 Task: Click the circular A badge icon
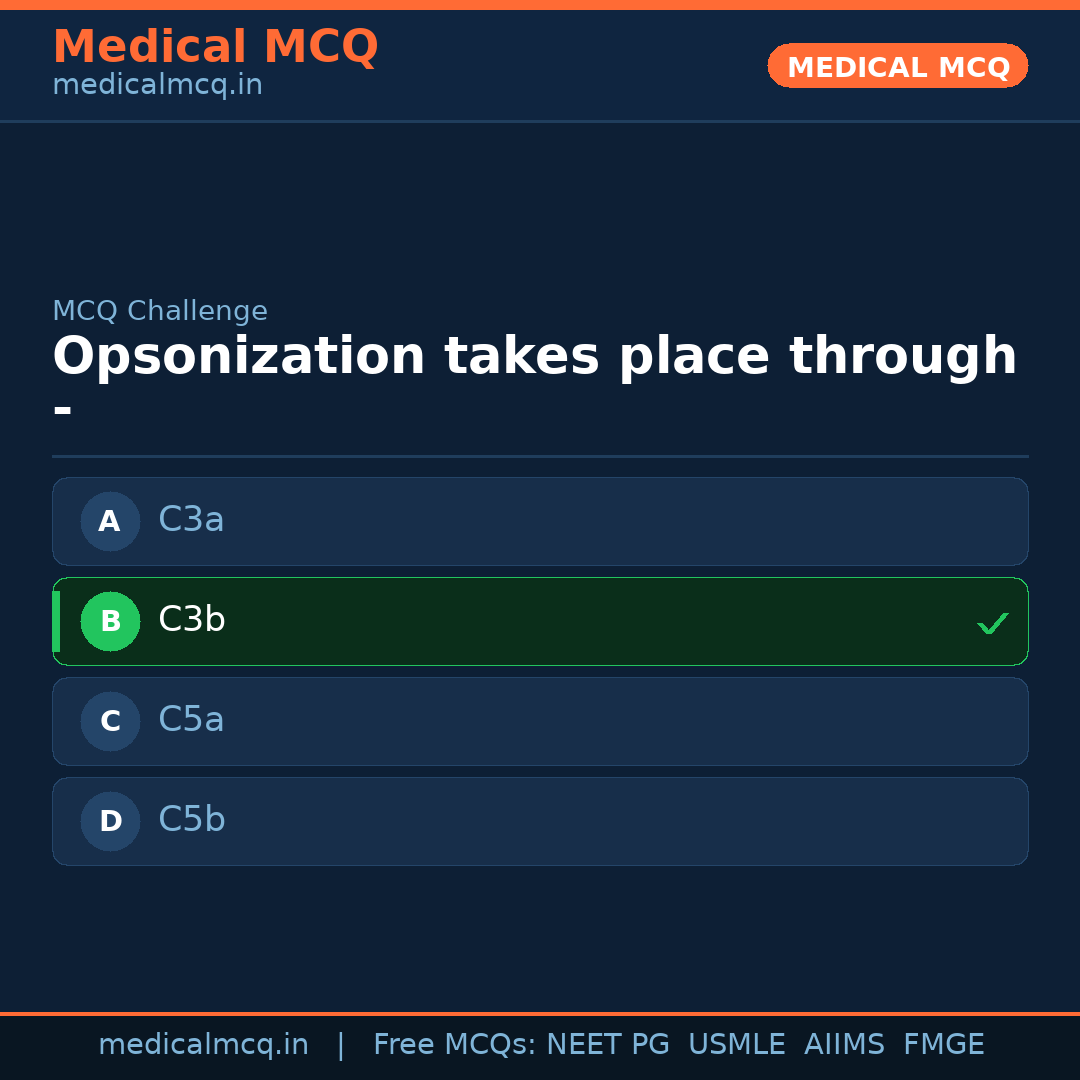point(110,521)
